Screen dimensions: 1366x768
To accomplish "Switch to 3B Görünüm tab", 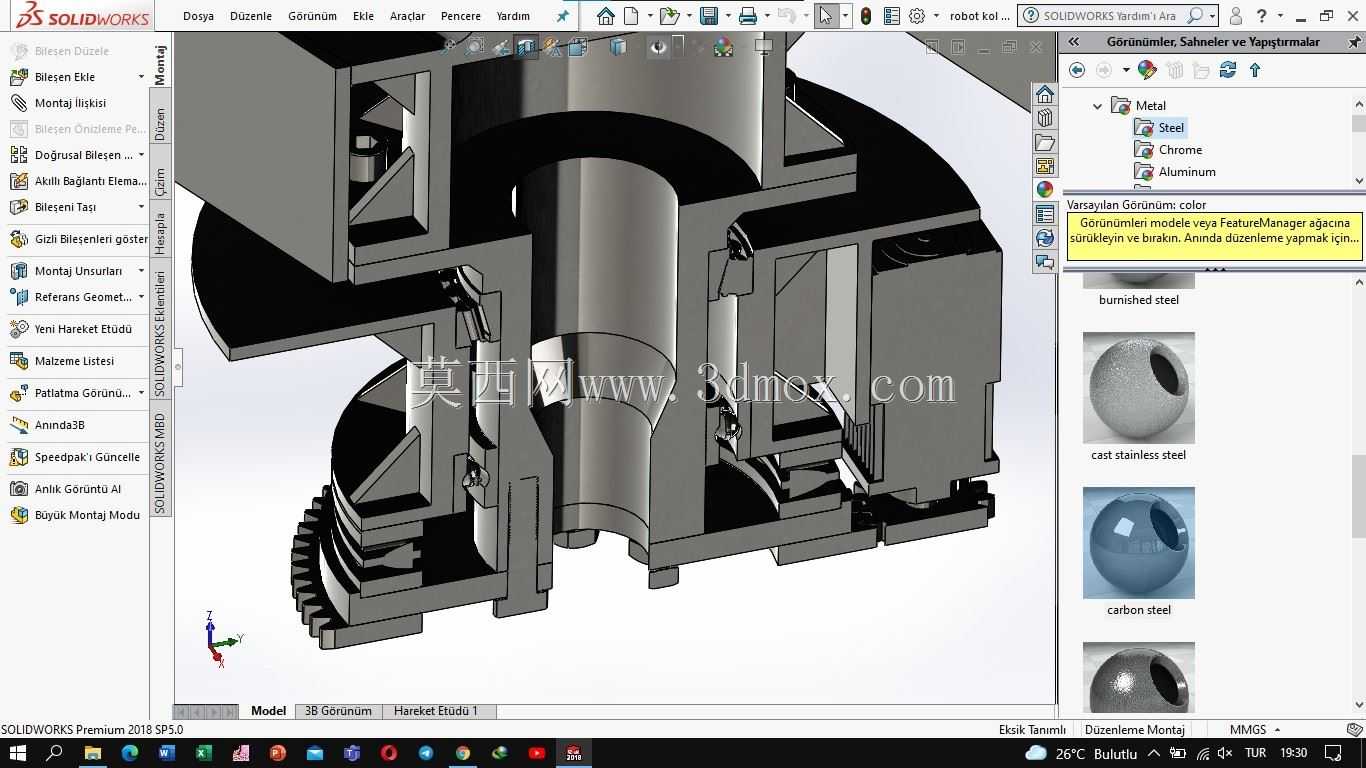I will pos(338,711).
